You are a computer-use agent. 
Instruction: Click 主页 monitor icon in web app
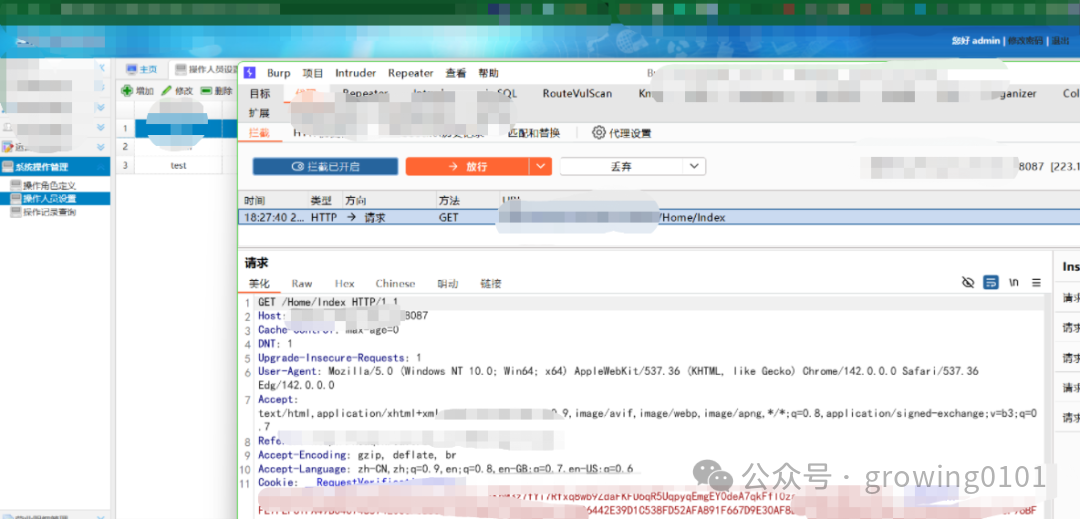[x=132, y=70]
